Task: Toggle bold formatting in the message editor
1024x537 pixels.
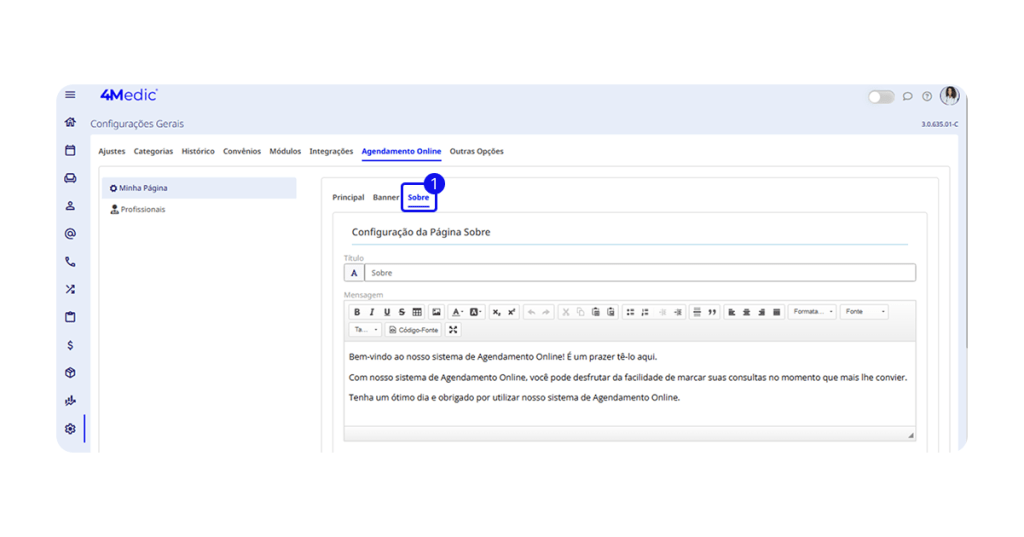Action: pyautogui.click(x=357, y=312)
